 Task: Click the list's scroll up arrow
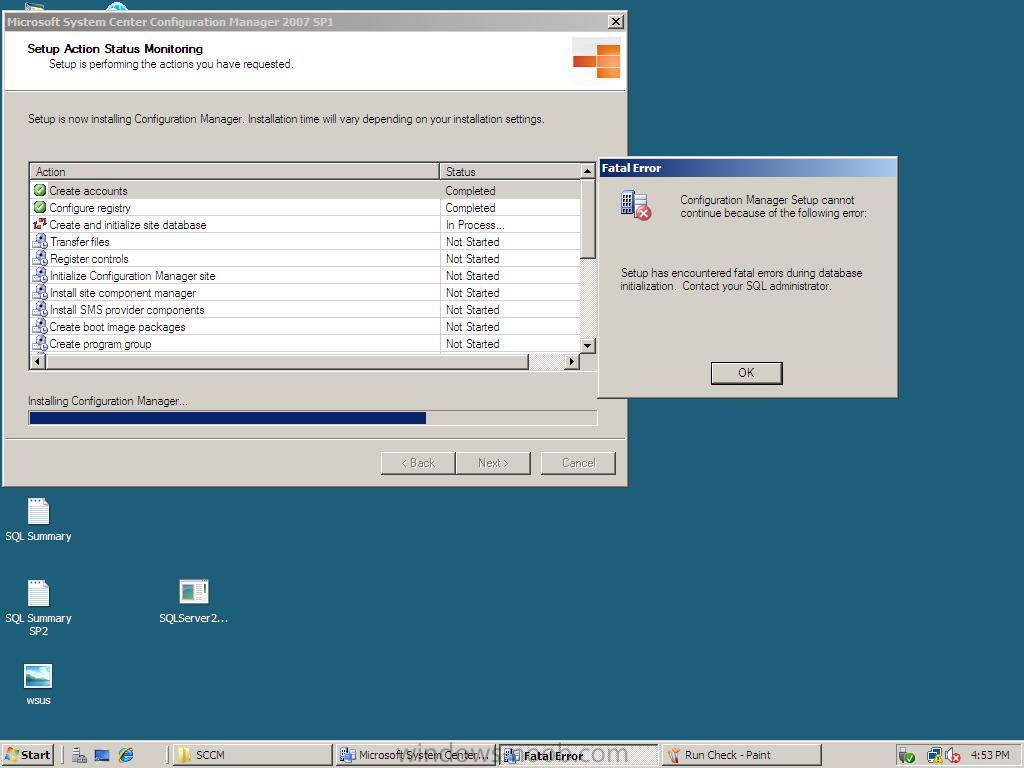(588, 171)
